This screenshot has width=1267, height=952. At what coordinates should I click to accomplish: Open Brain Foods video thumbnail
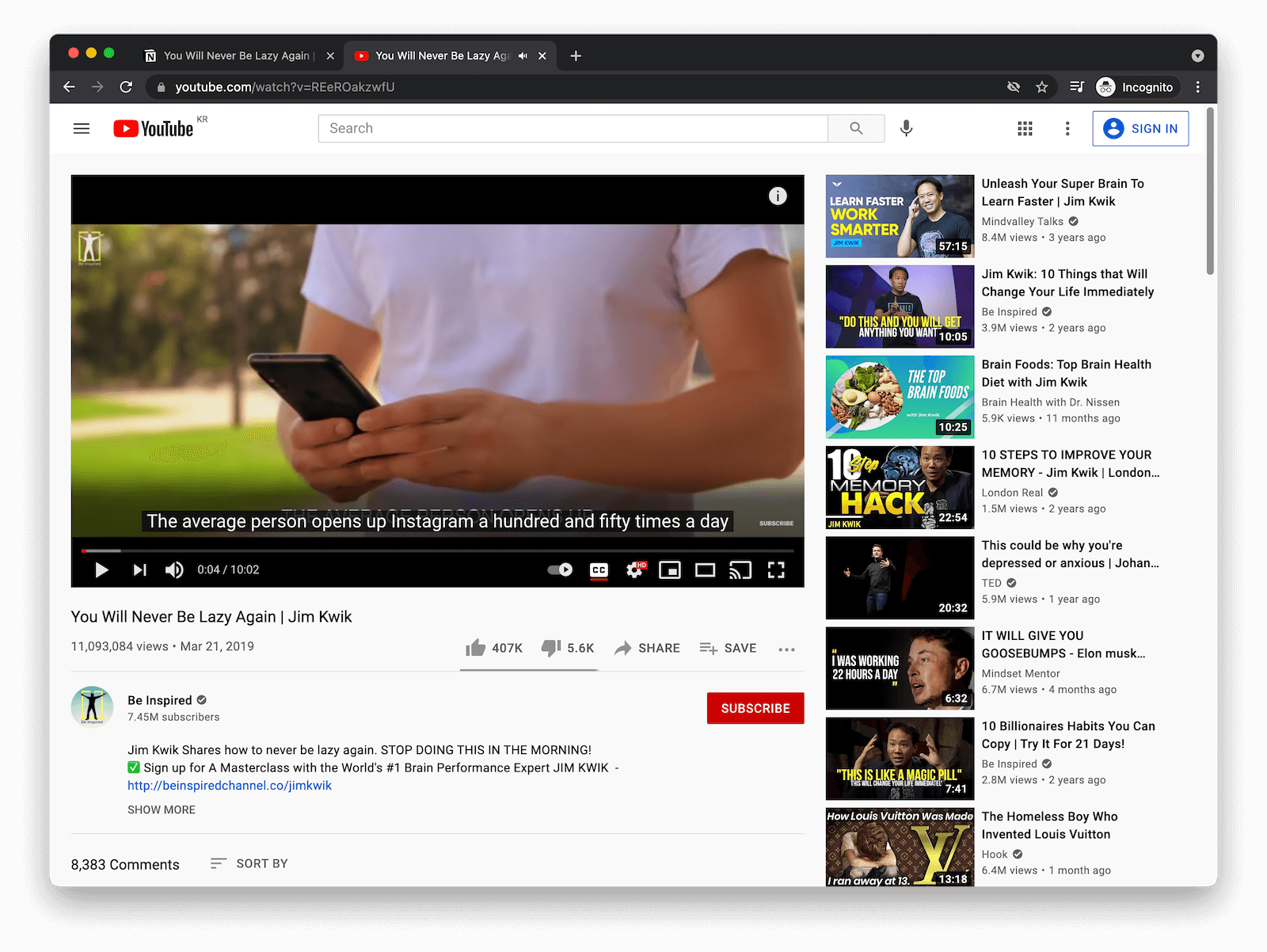tap(900, 397)
